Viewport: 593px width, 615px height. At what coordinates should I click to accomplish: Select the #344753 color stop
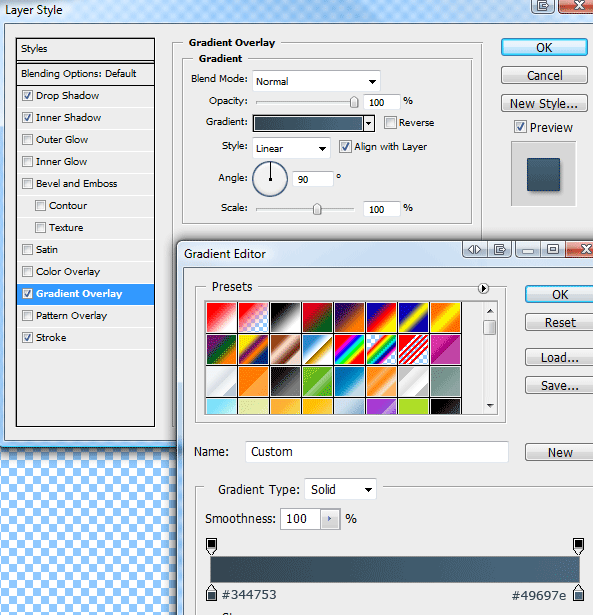(211, 593)
